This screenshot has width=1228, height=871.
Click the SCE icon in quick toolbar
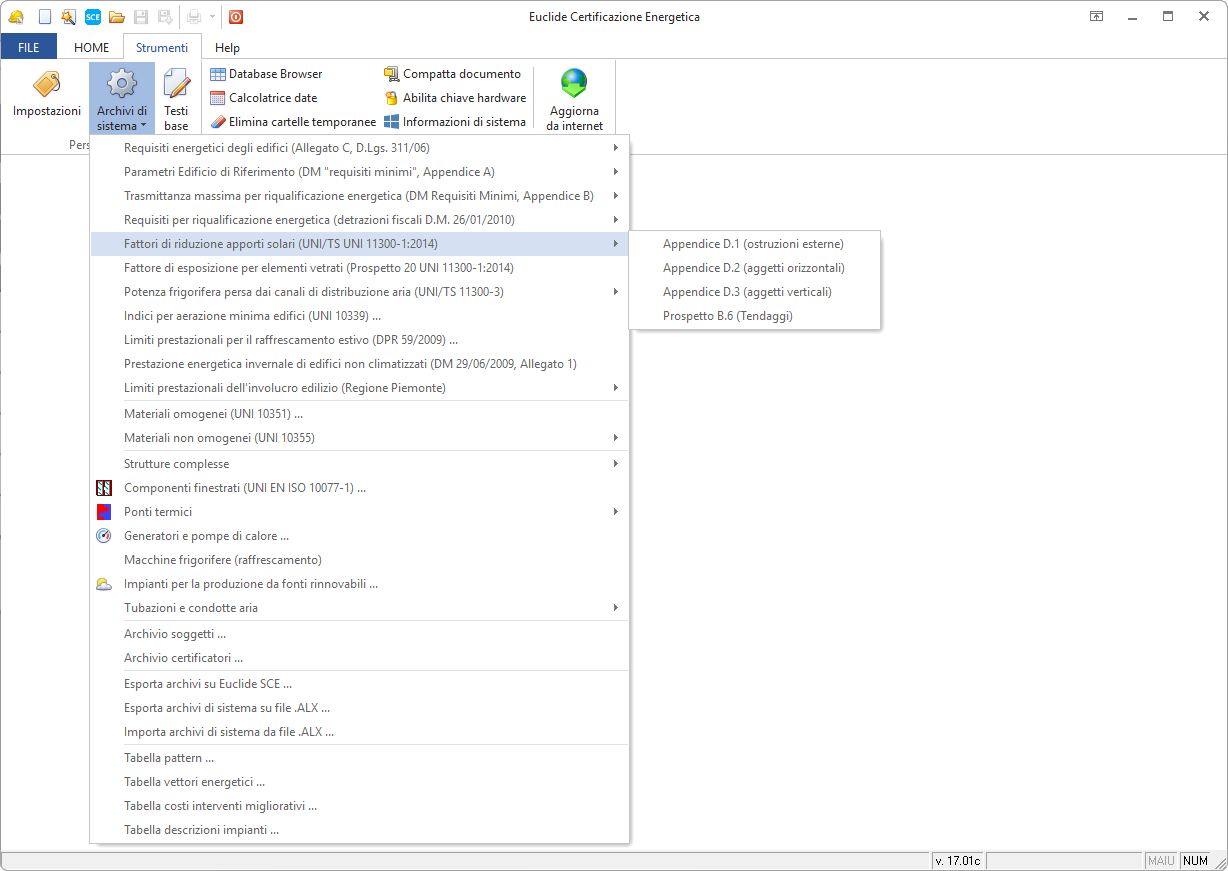[x=93, y=16]
